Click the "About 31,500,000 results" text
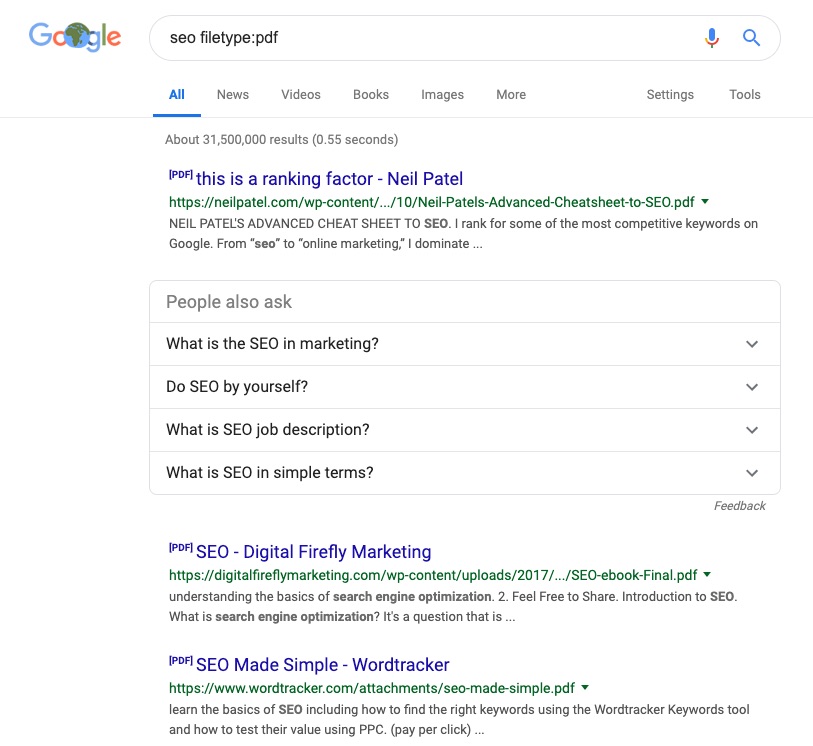 pyautogui.click(x=282, y=139)
